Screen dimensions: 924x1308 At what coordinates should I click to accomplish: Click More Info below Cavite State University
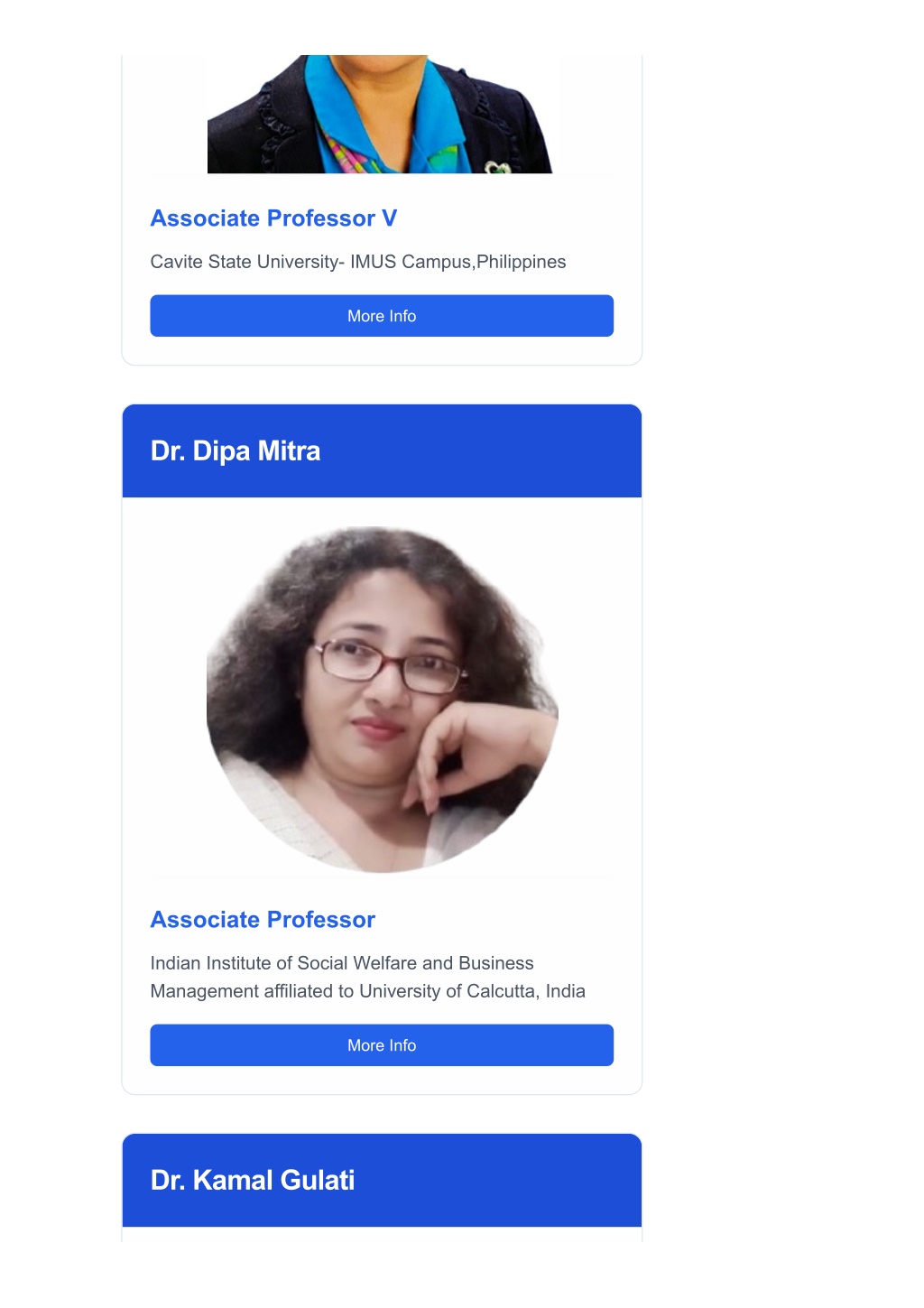click(x=382, y=316)
